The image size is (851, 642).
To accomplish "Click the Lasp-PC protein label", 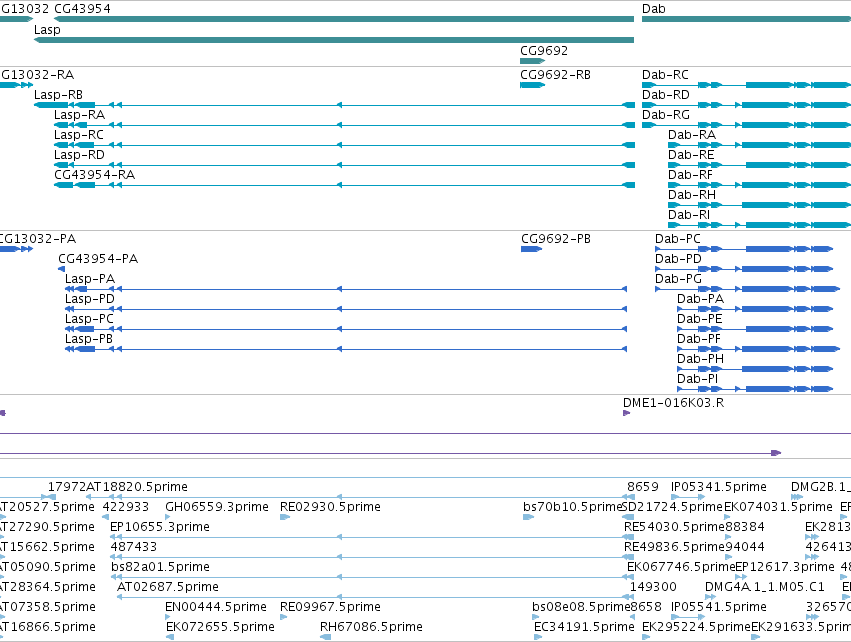I will coord(90,319).
